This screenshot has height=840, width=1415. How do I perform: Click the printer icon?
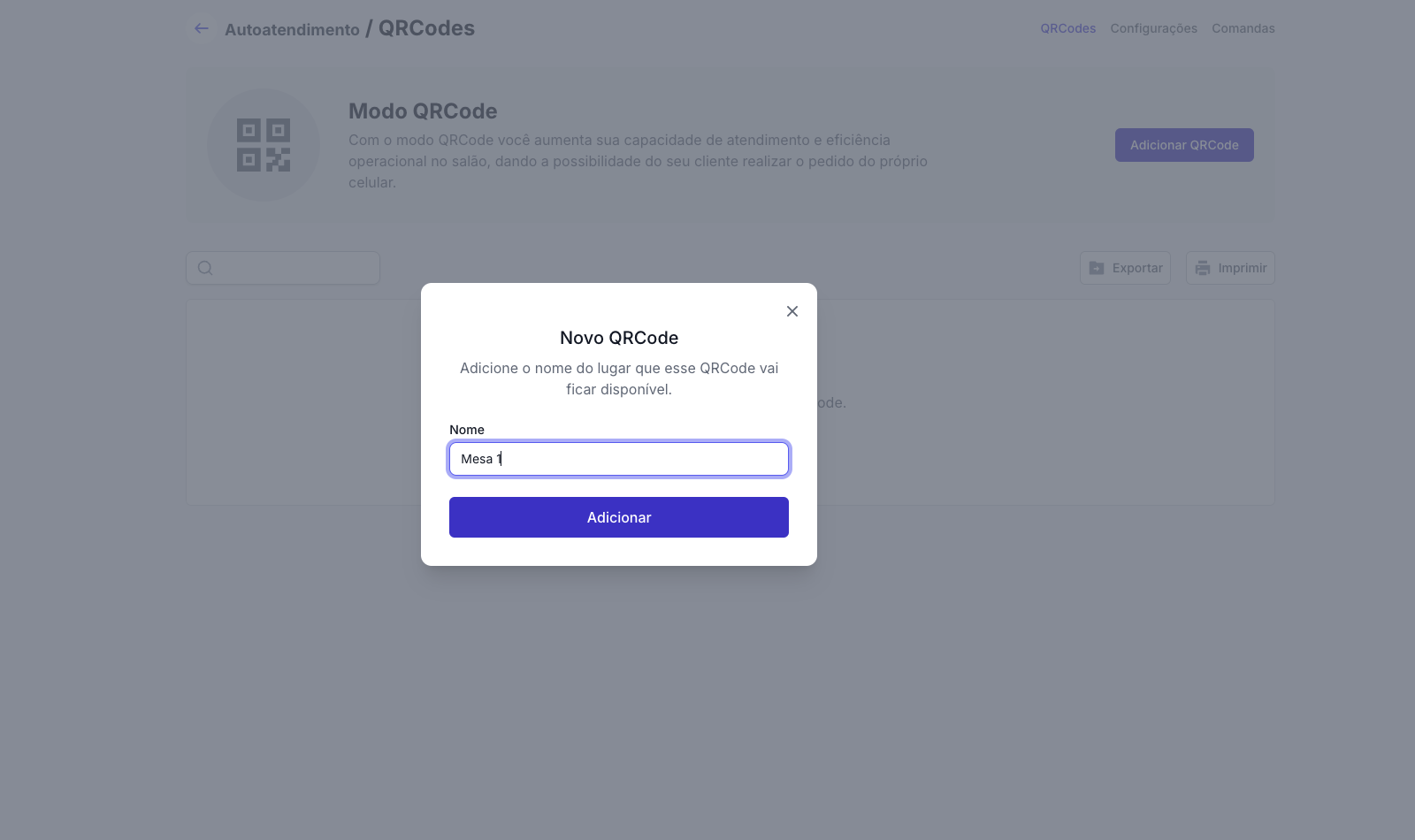click(1203, 268)
